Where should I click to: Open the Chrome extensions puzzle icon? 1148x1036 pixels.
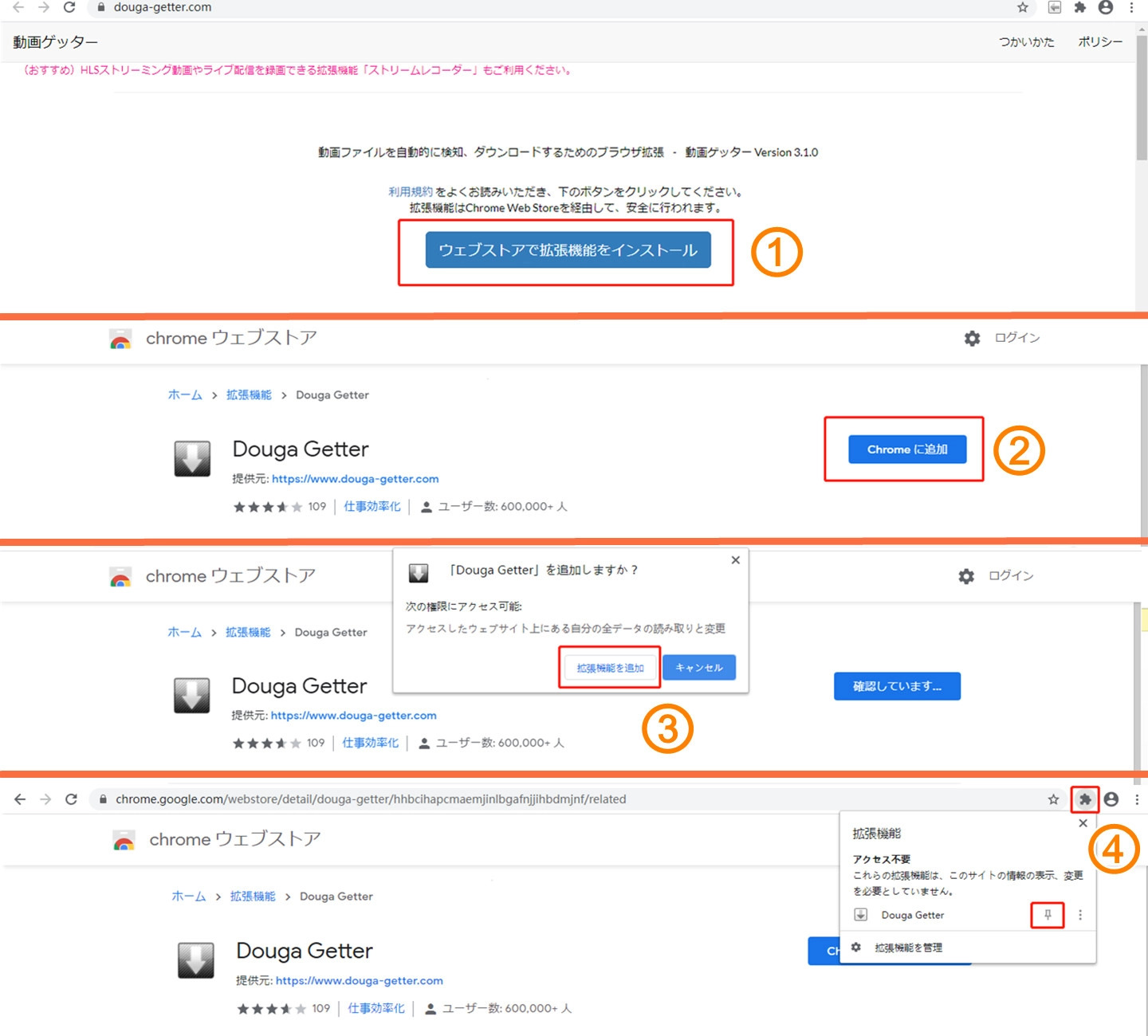click(x=1084, y=799)
